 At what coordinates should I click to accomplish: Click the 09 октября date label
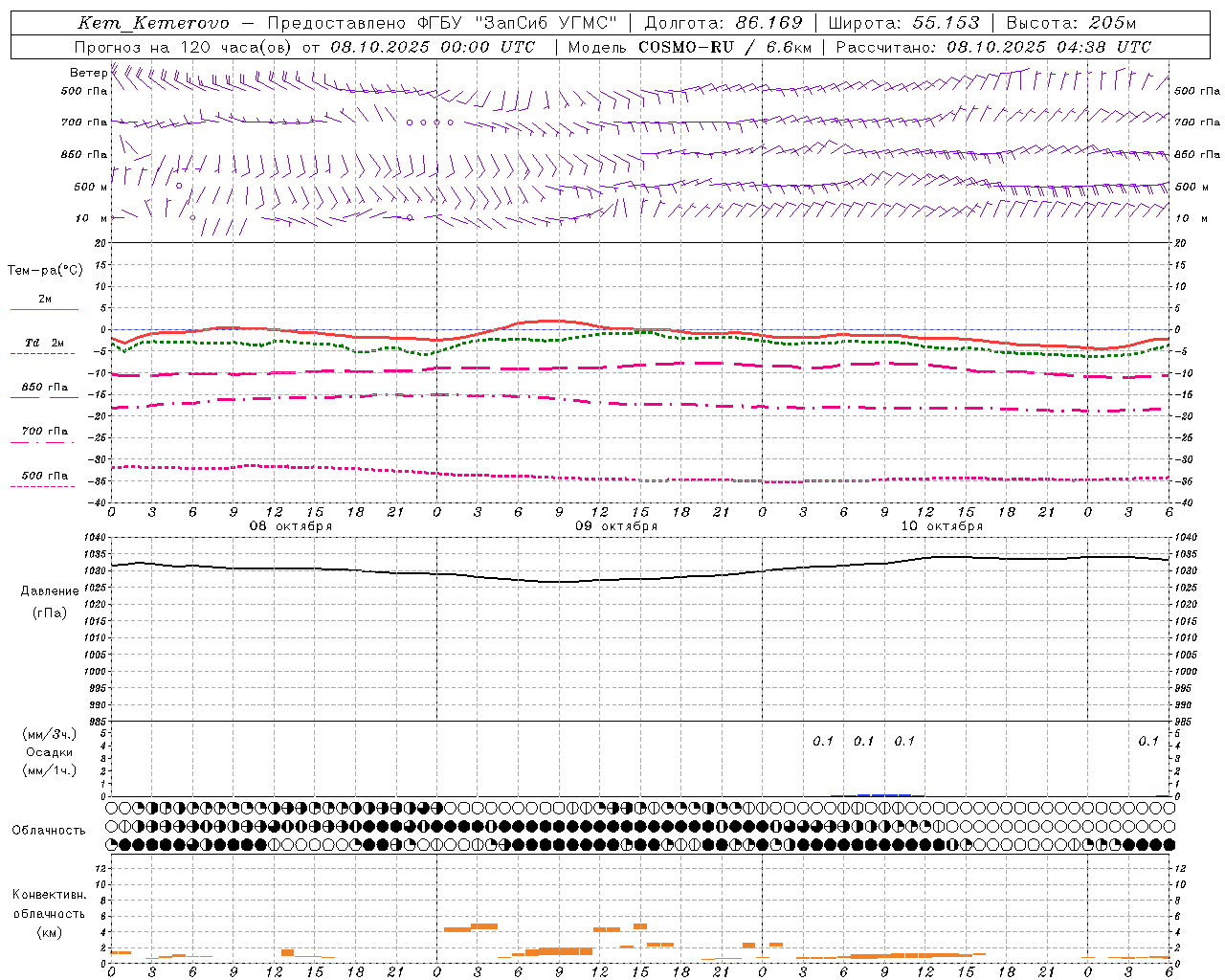tap(616, 525)
